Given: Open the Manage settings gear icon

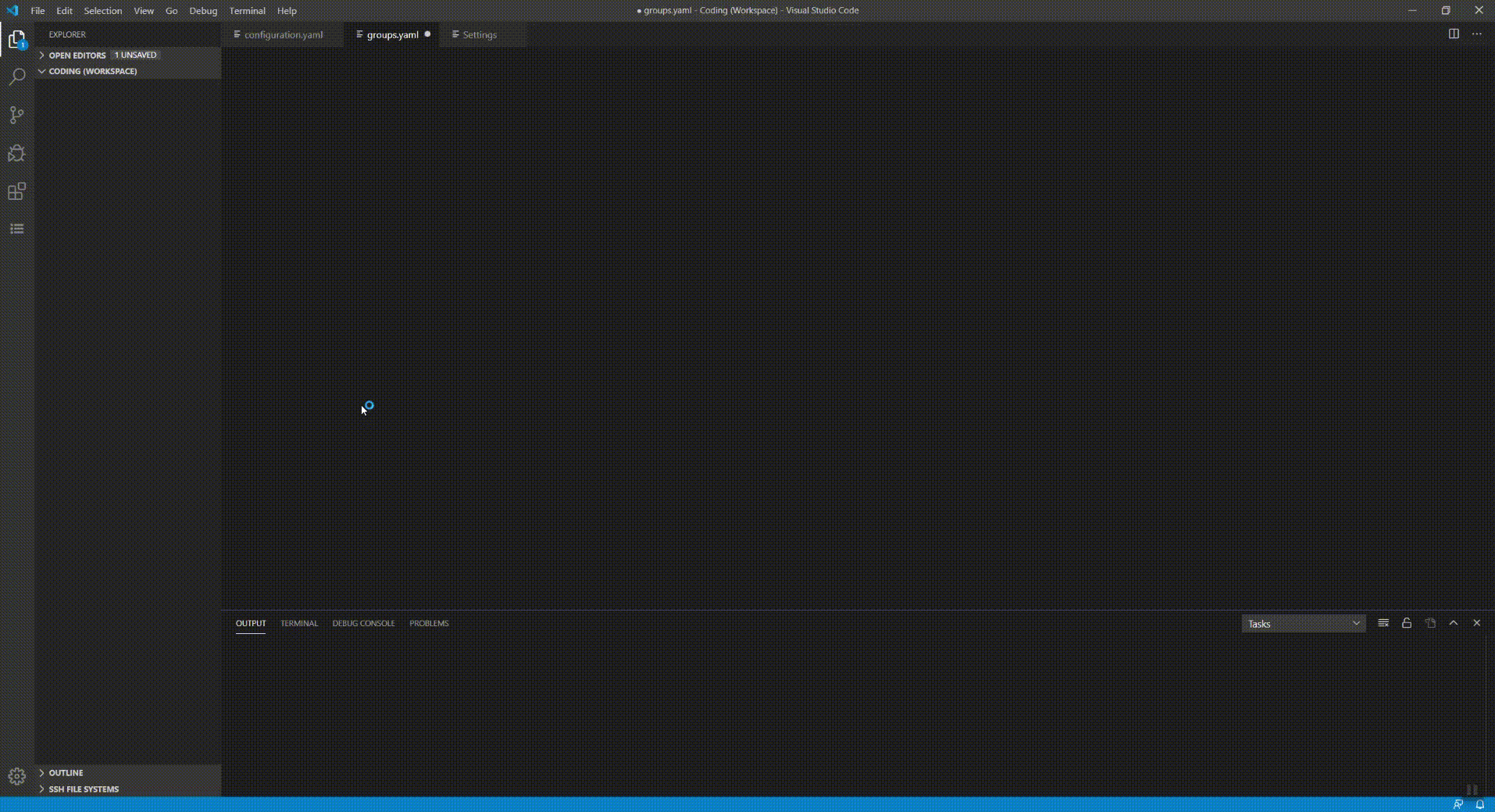Looking at the screenshot, I should pyautogui.click(x=16, y=777).
